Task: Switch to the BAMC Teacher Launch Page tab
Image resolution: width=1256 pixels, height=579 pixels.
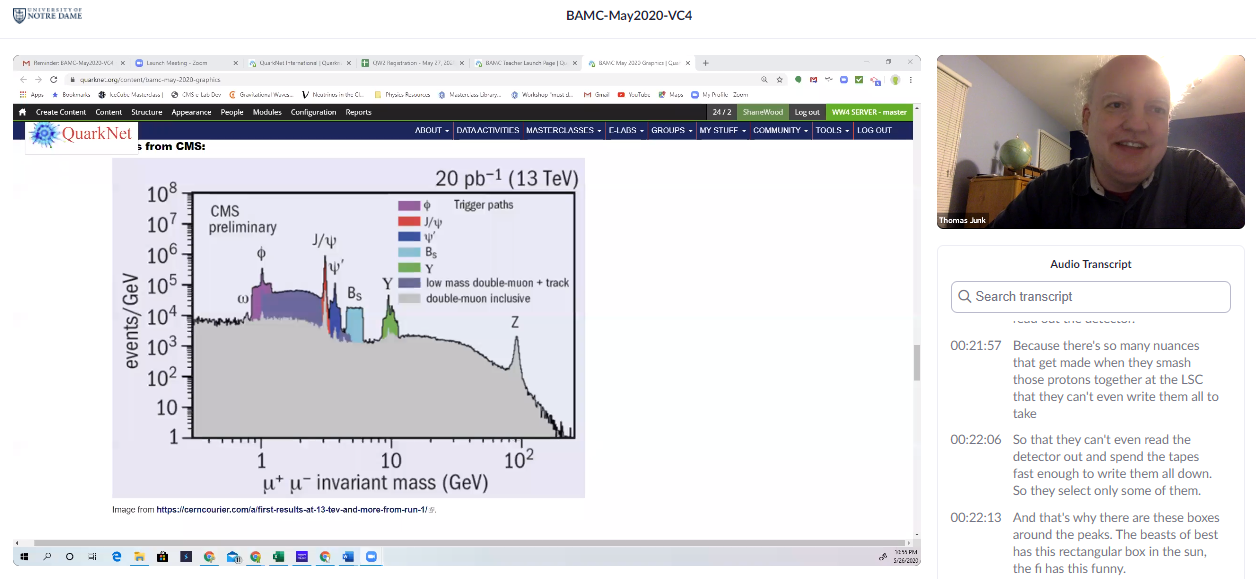Action: [x=525, y=63]
